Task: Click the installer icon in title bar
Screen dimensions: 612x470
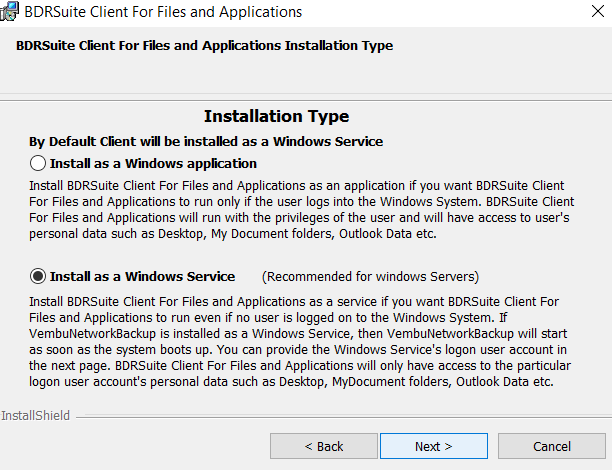Action: [9, 11]
